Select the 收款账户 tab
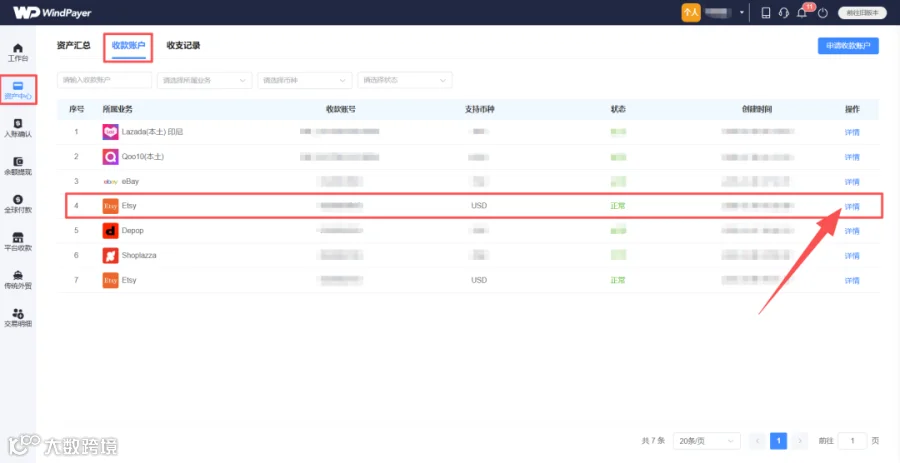 pyautogui.click(x=129, y=45)
